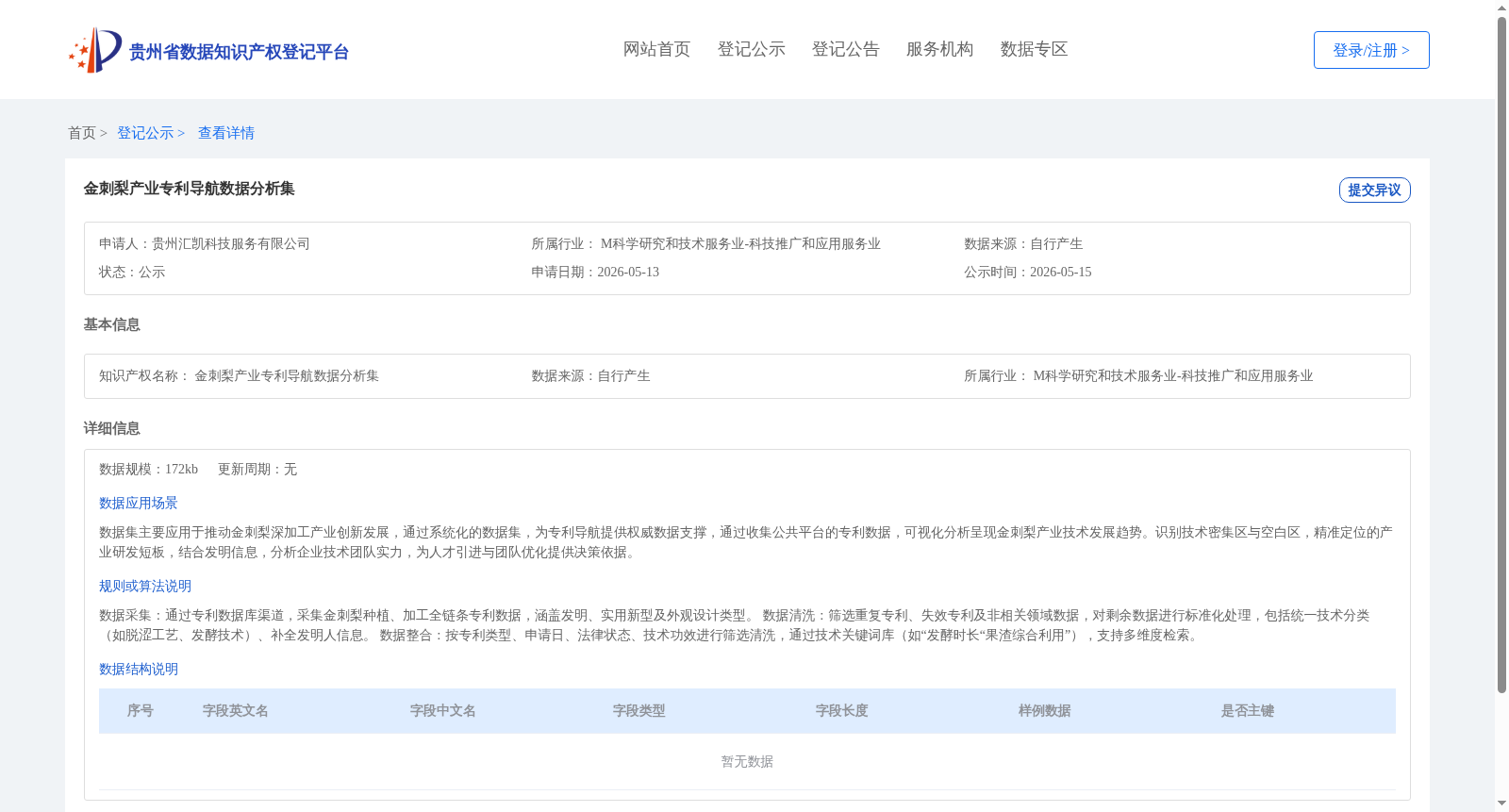Click the 字段长度 column header
This screenshot has height=812, width=1509.
(x=842, y=711)
